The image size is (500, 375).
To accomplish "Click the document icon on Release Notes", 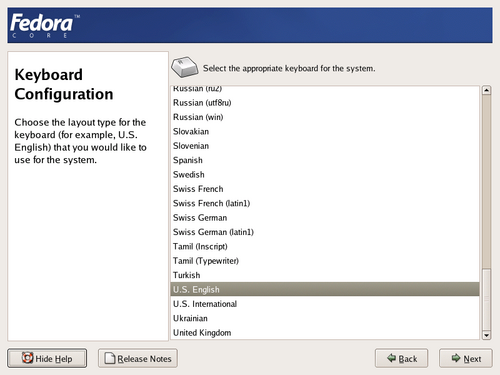I will (110, 358).
